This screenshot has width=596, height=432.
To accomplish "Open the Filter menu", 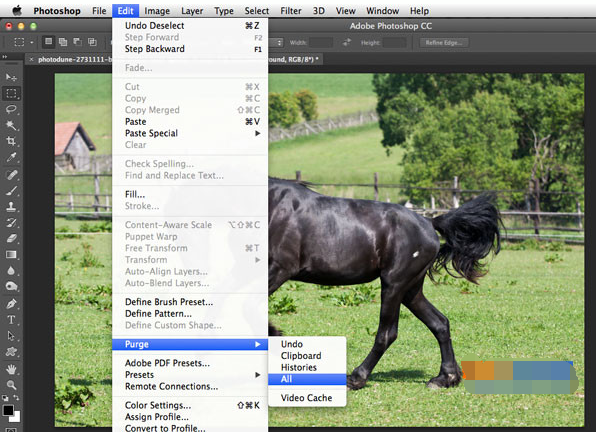I will click(291, 11).
